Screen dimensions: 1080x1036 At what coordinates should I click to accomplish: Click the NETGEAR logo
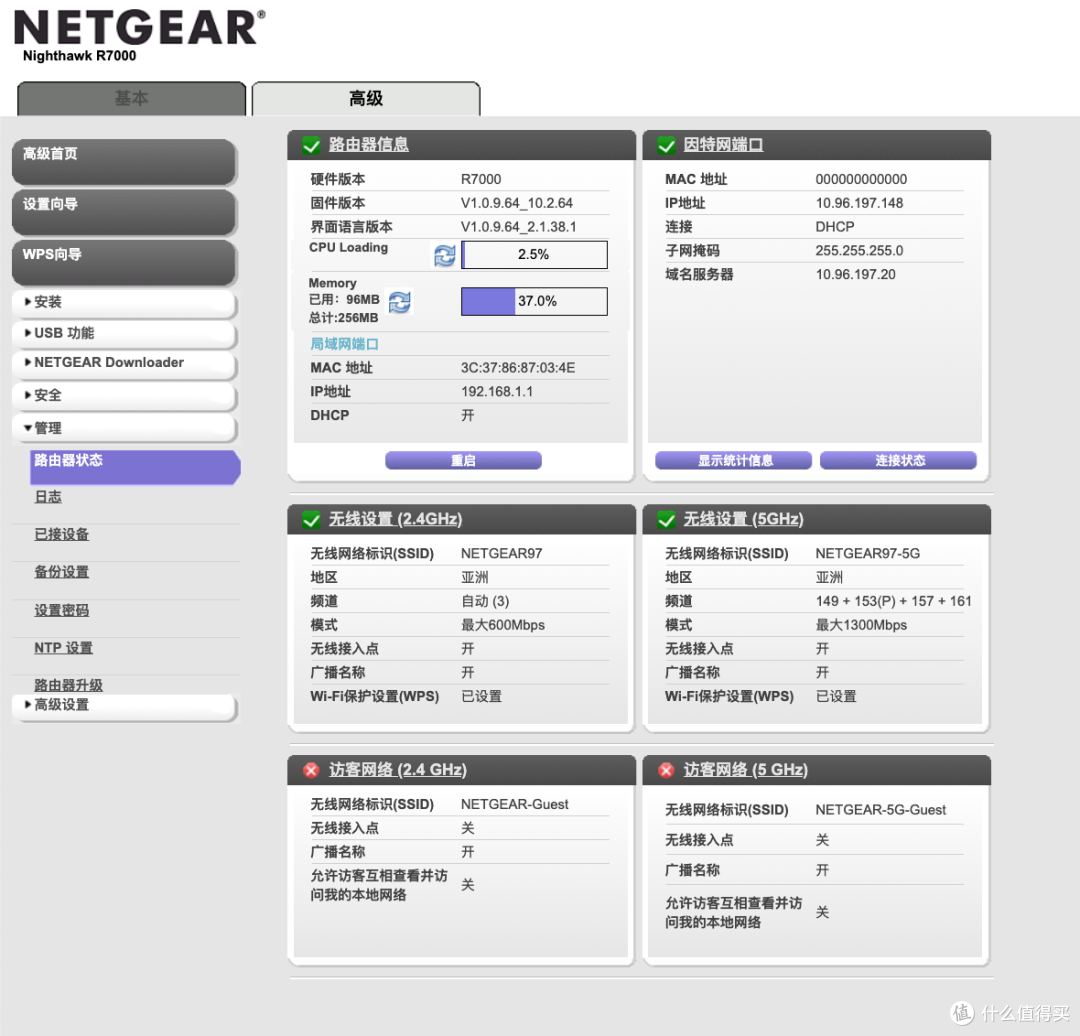click(x=139, y=28)
